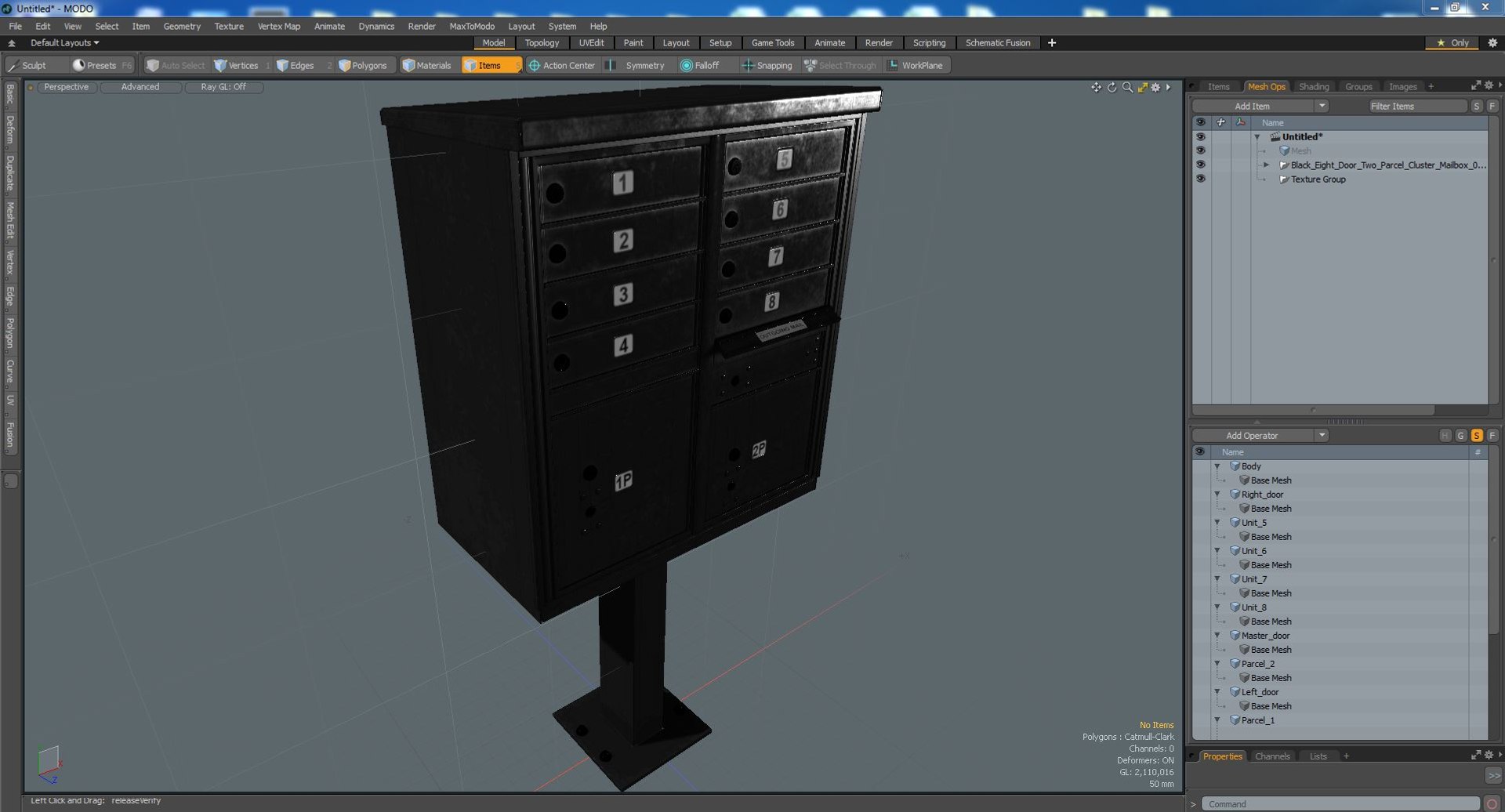Click the Advanced shading button
Screen dimensions: 1505x812
pos(140,87)
